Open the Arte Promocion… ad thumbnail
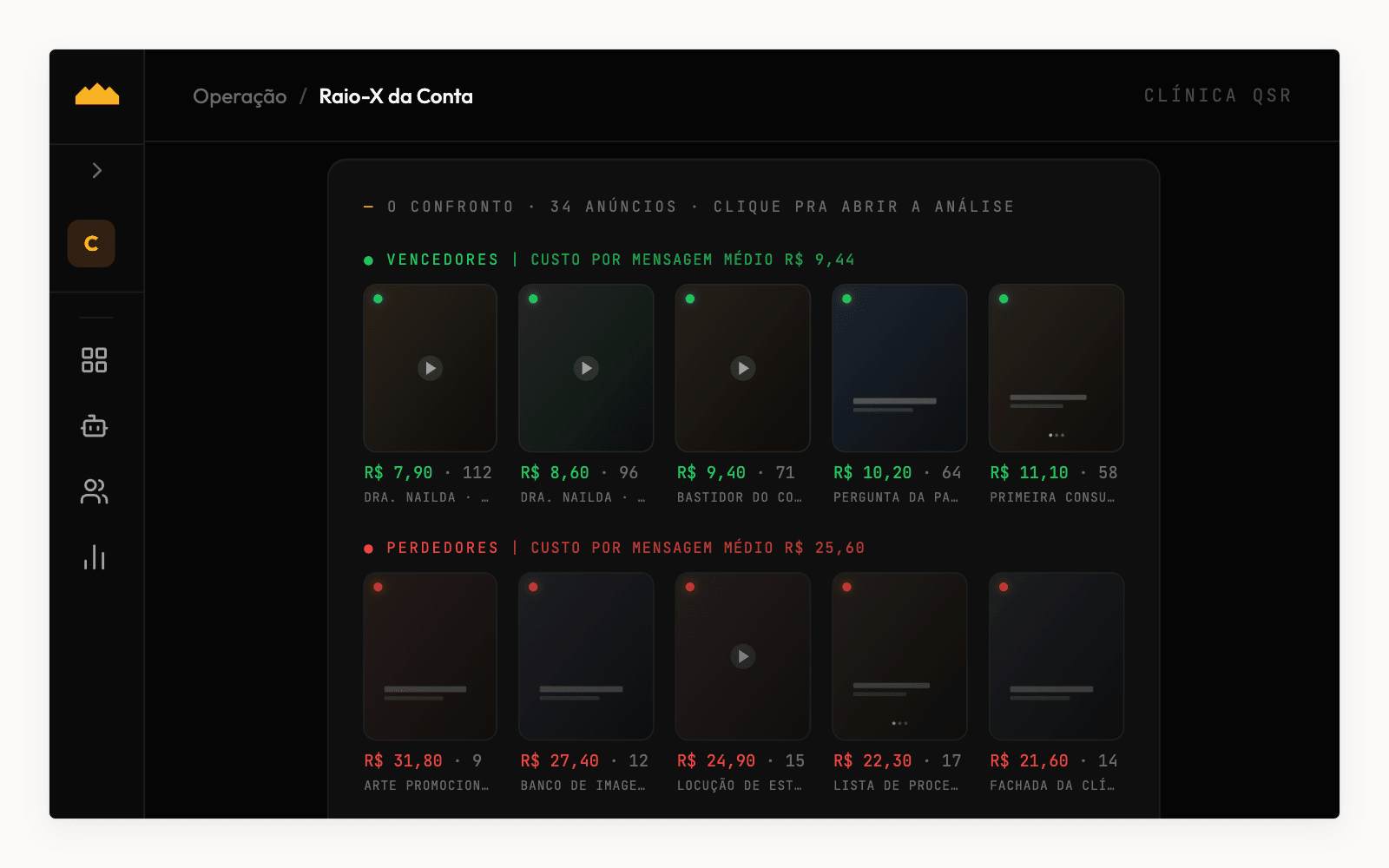The image size is (1389, 868). click(430, 656)
